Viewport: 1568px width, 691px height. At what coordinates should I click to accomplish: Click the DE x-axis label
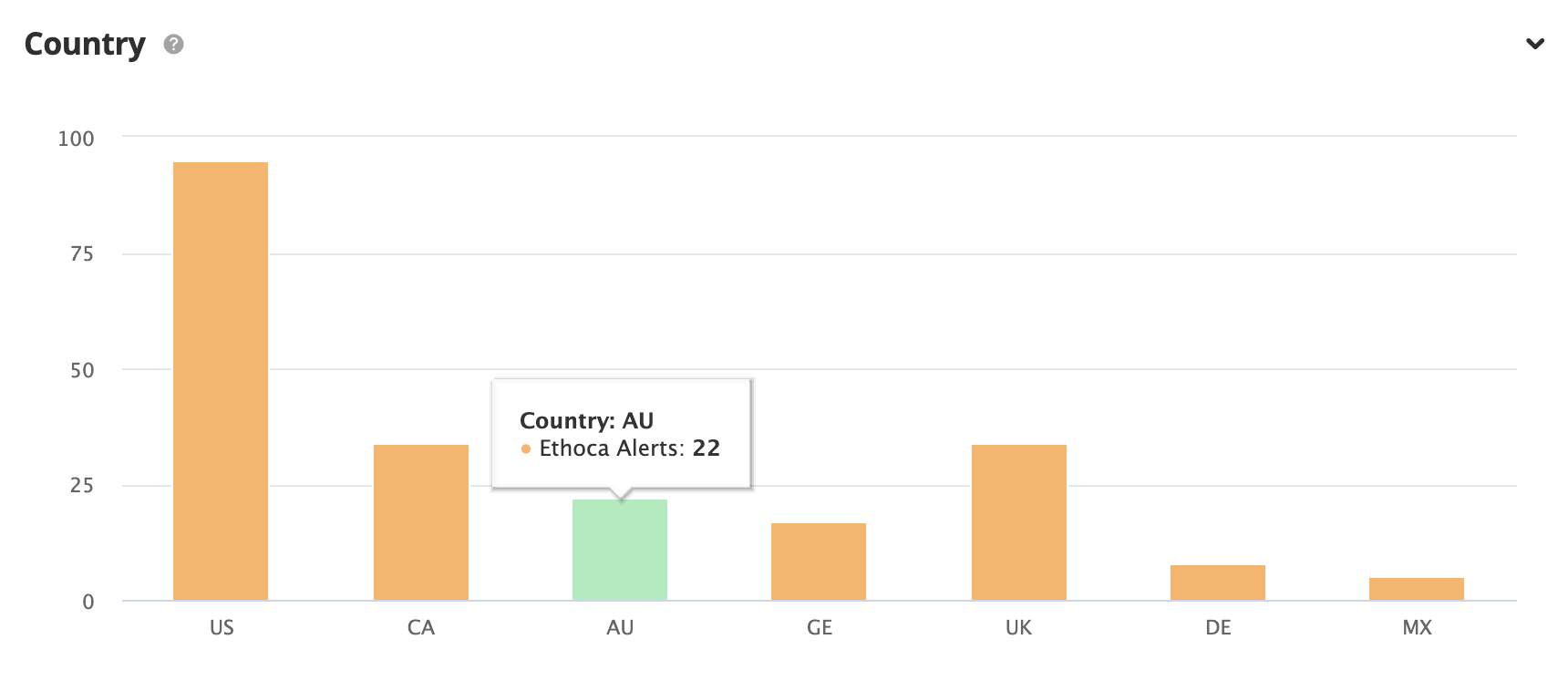pos(1218,627)
